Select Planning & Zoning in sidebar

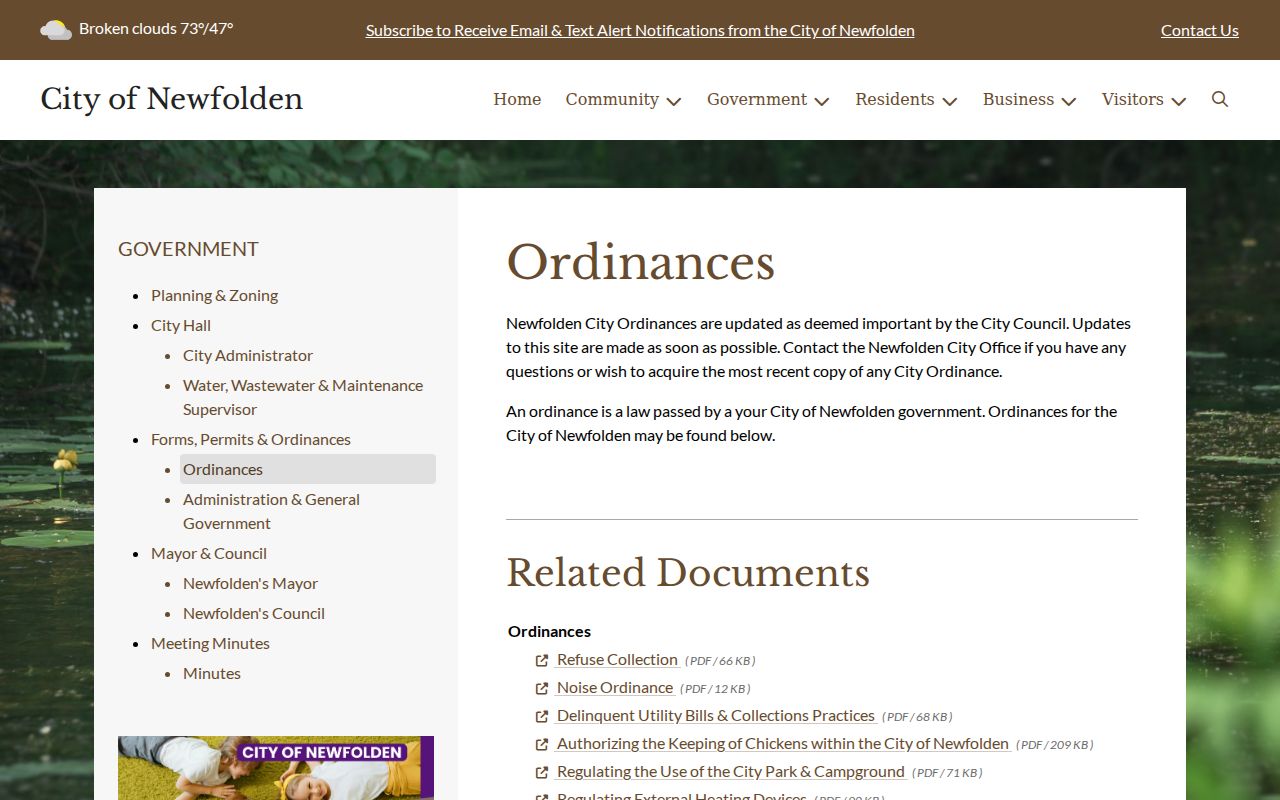214,295
